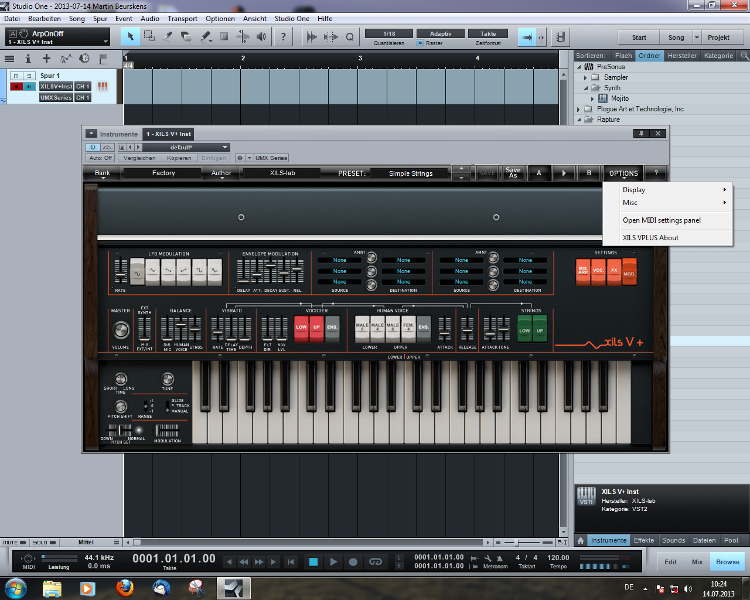The height and width of the screenshot is (600, 750).
Task: Toggle mute button on Spur 1
Action: pos(16,76)
